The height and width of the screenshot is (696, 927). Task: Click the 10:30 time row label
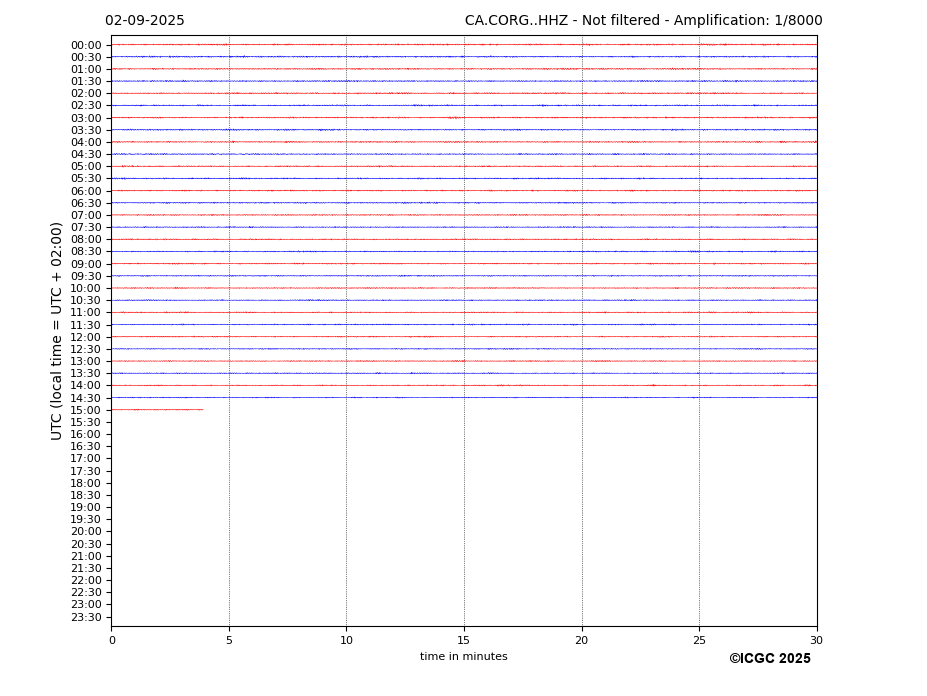86,300
